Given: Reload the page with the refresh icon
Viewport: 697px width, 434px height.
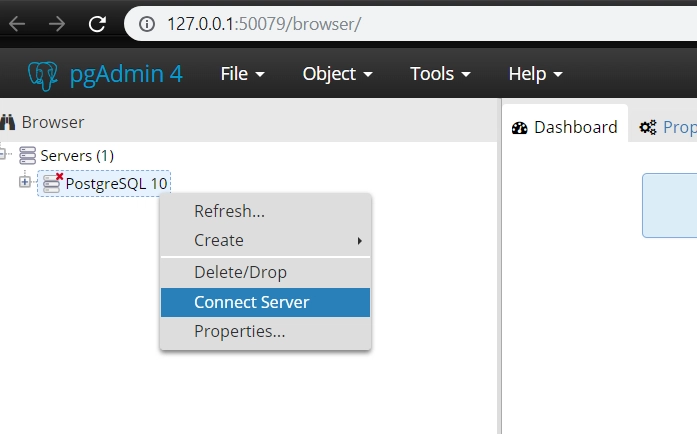Looking at the screenshot, I should coord(97,24).
